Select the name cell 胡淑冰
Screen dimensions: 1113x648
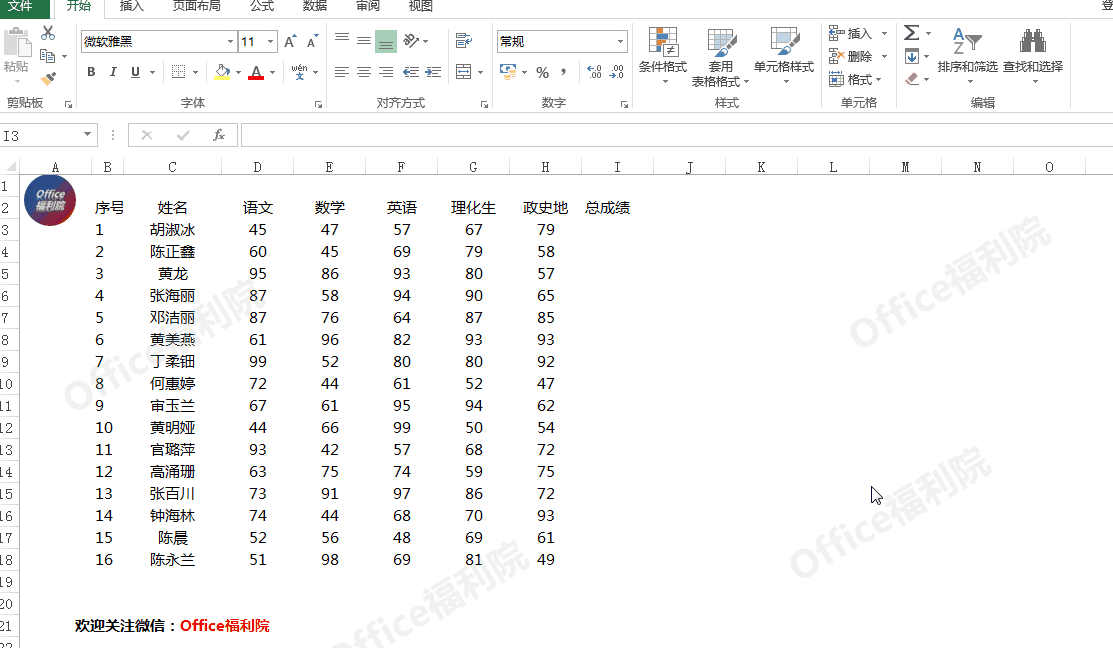tap(172, 230)
